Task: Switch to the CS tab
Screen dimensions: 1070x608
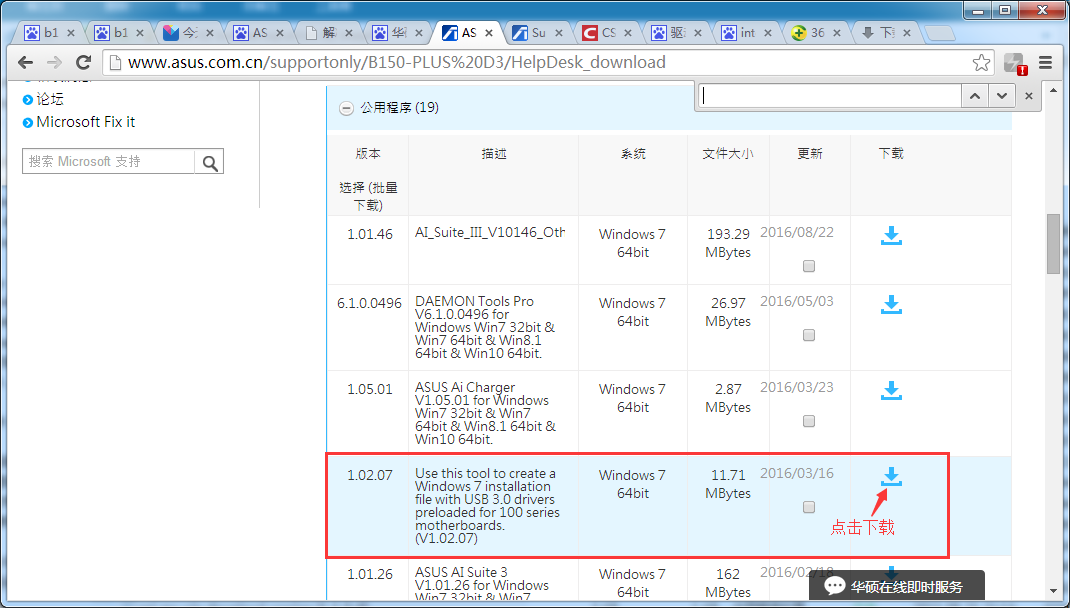Action: (607, 32)
